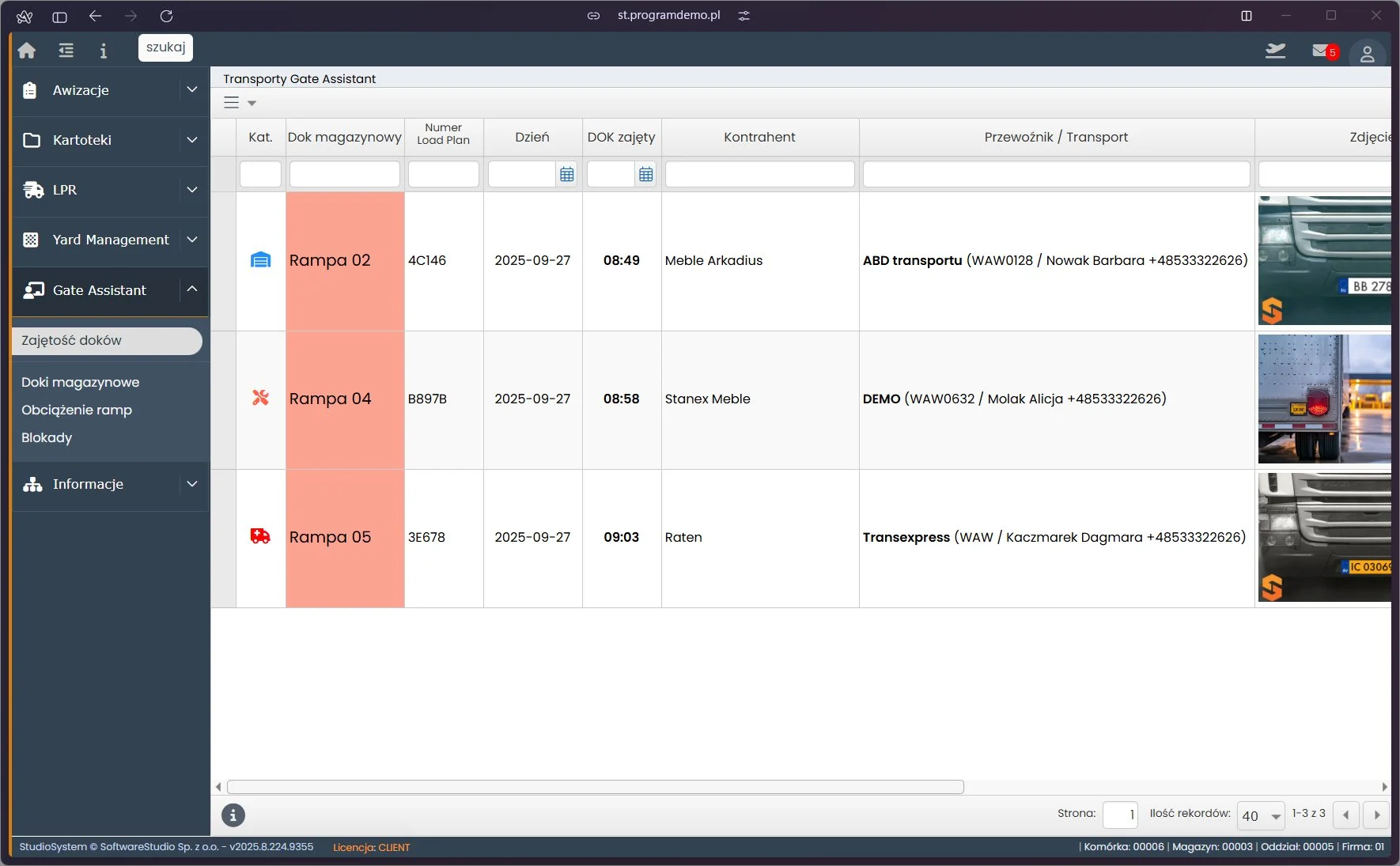Click the airplane landing icon in header
This screenshot has width=1400, height=866.
click(x=1275, y=51)
